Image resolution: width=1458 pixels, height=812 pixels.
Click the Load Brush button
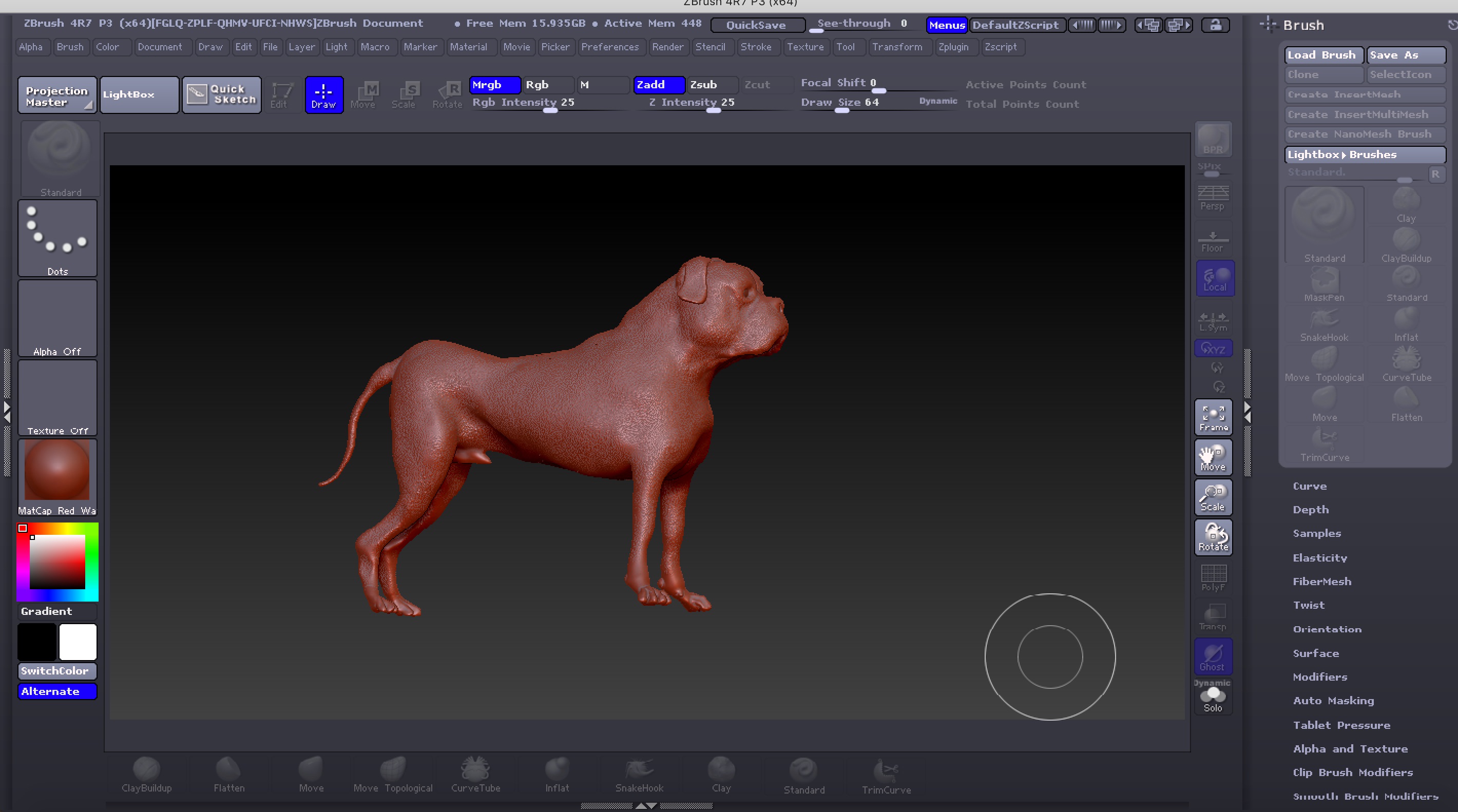tap(1323, 55)
